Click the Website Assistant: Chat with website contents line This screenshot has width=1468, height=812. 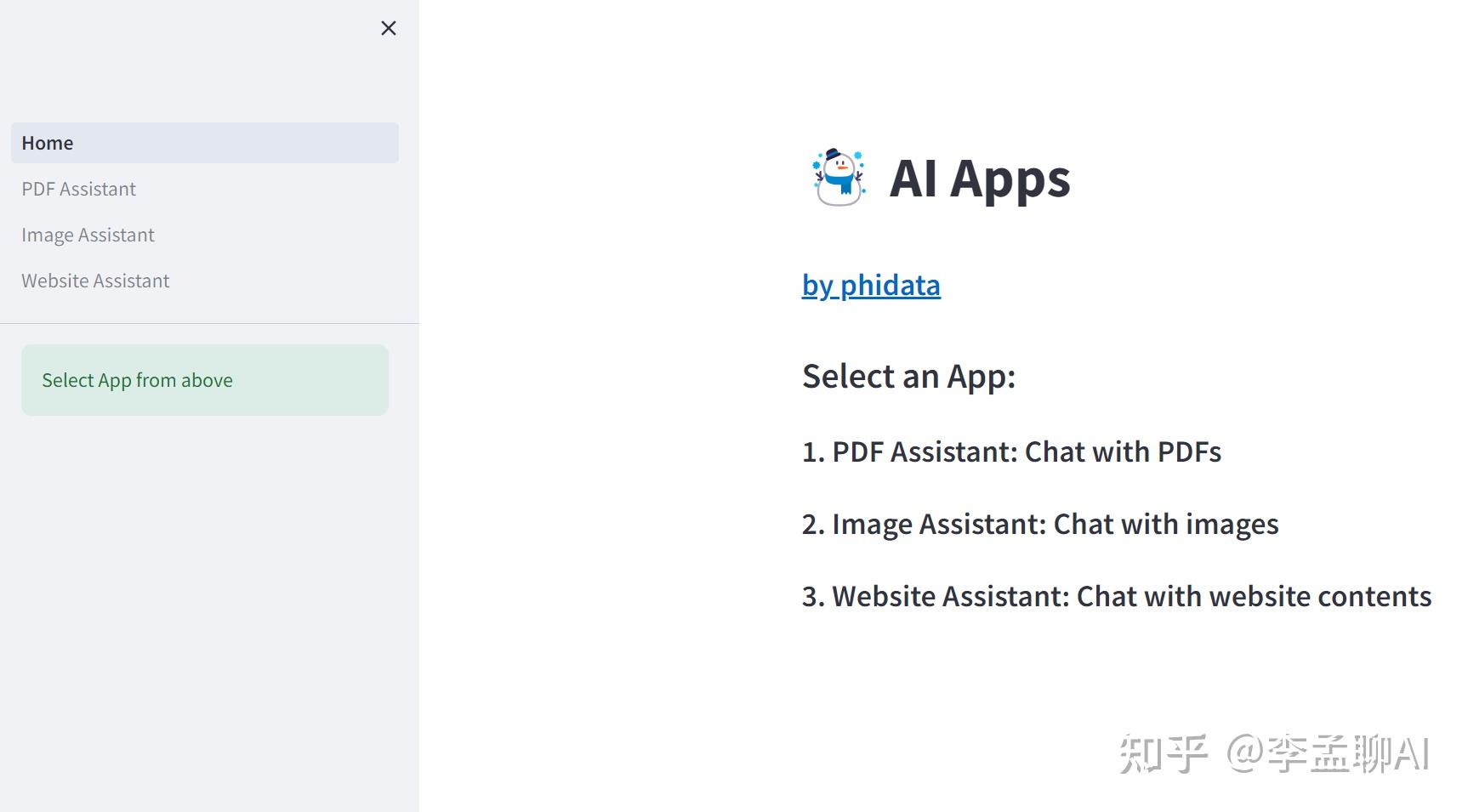(1116, 596)
